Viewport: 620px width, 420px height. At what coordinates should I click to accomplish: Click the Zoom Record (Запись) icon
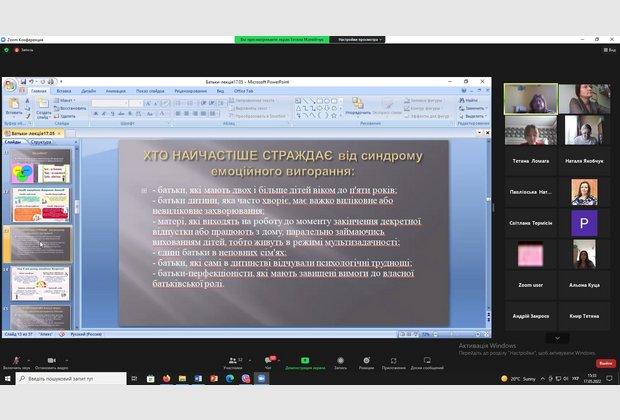340,360
